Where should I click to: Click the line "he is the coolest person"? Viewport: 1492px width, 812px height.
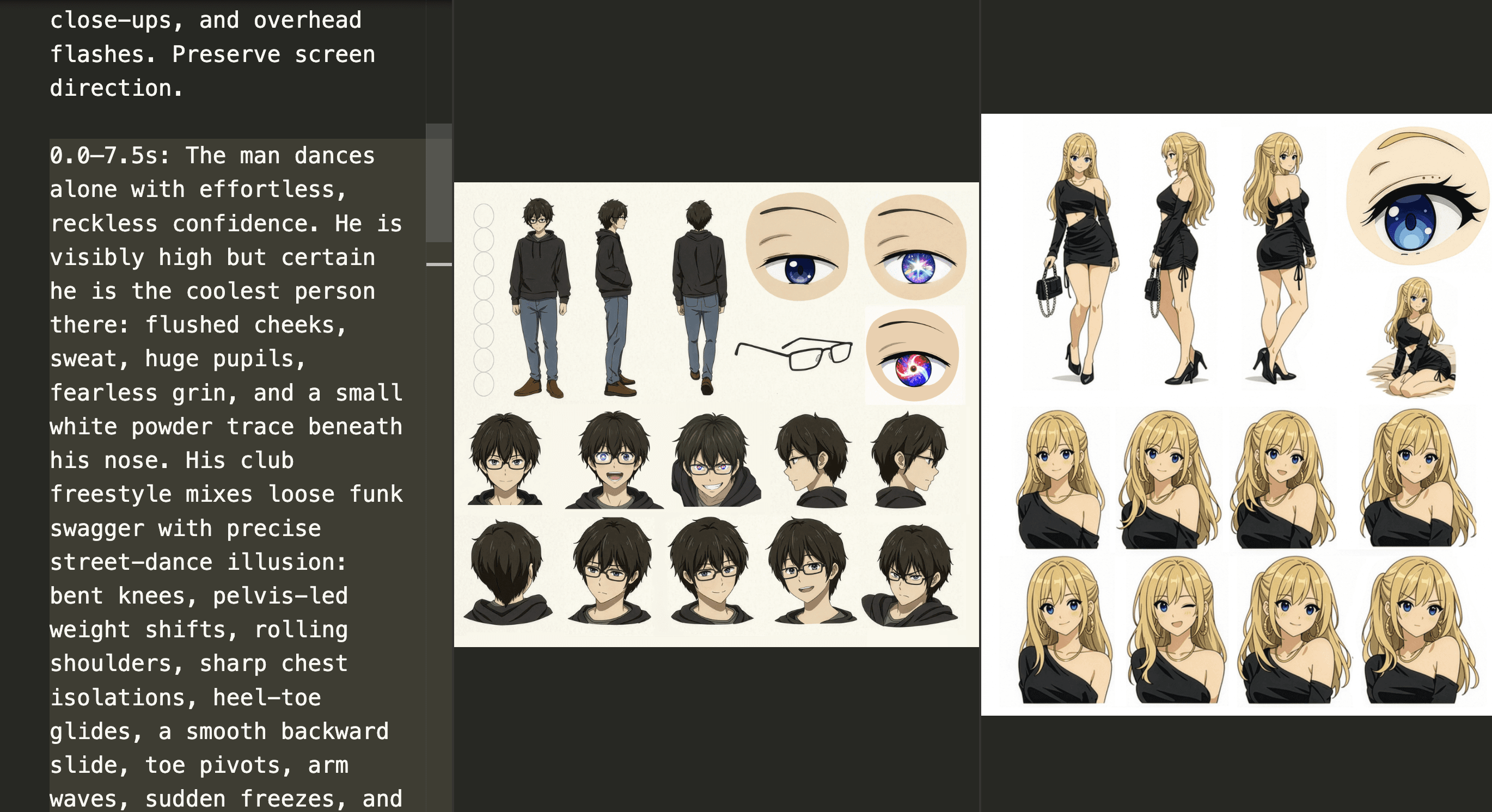(212, 291)
